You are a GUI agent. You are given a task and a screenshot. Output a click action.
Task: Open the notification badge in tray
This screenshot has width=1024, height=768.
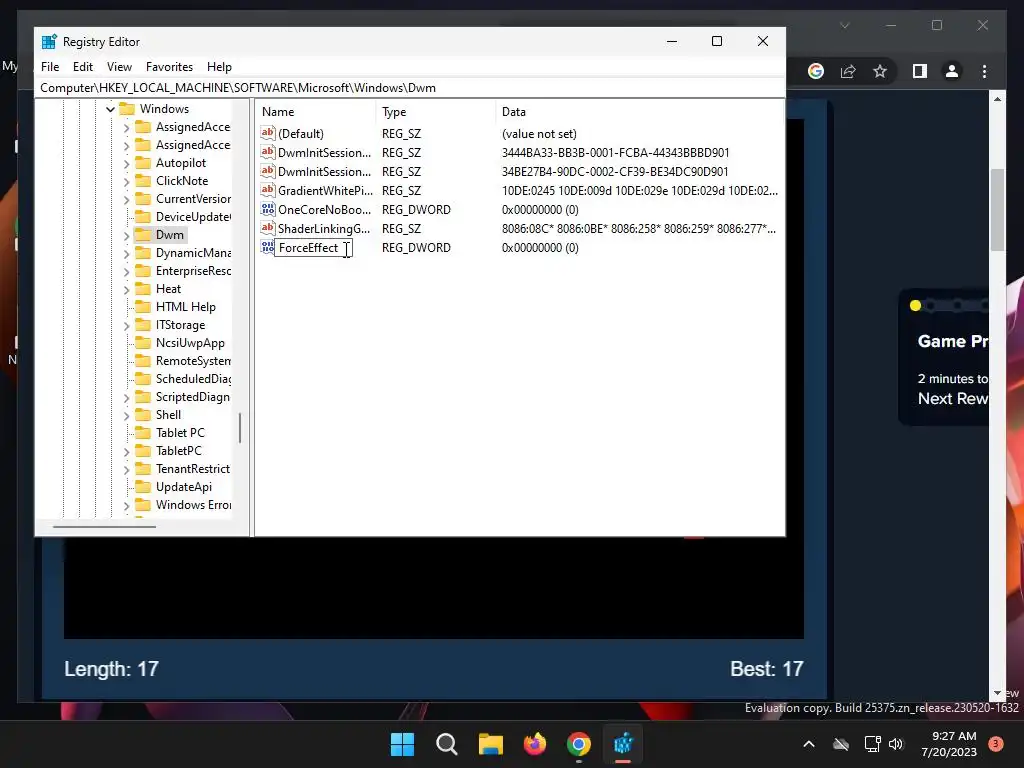pos(996,744)
